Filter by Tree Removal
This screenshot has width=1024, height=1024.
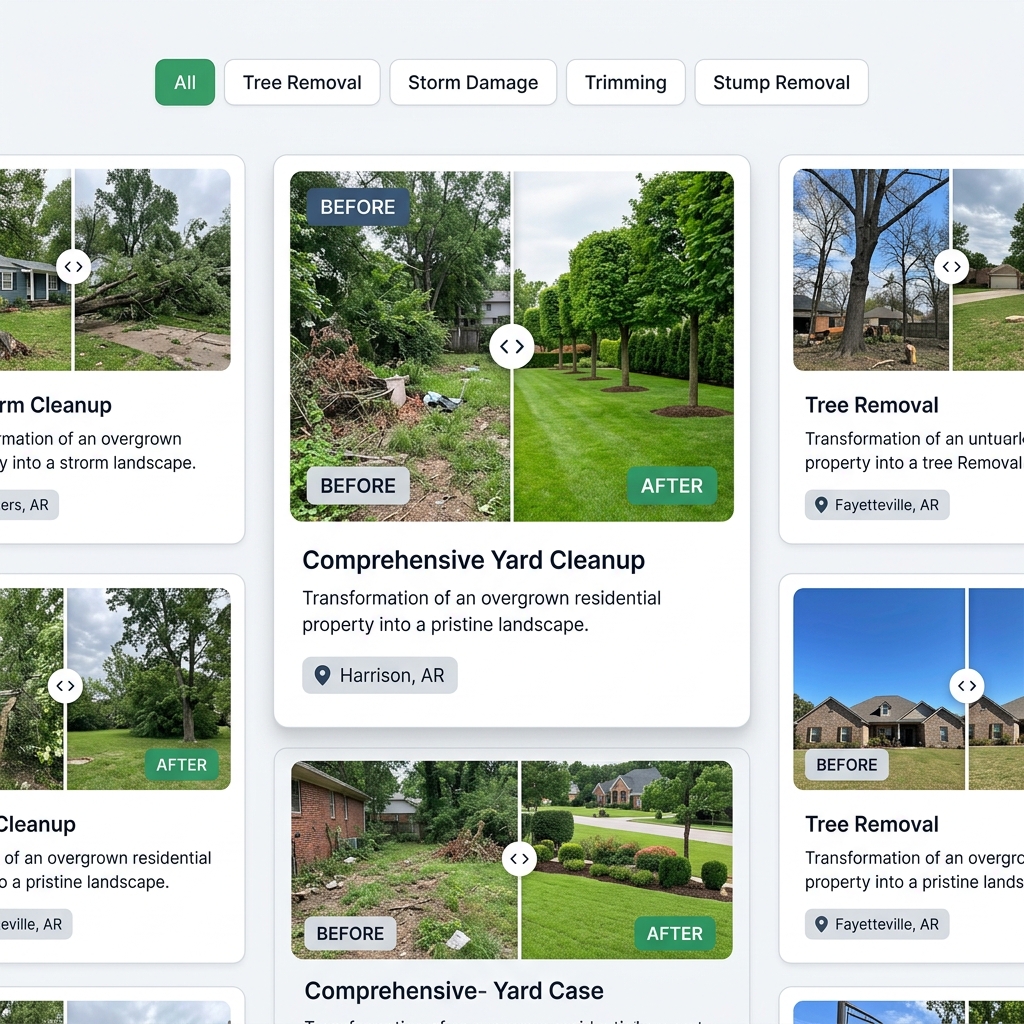pos(302,82)
